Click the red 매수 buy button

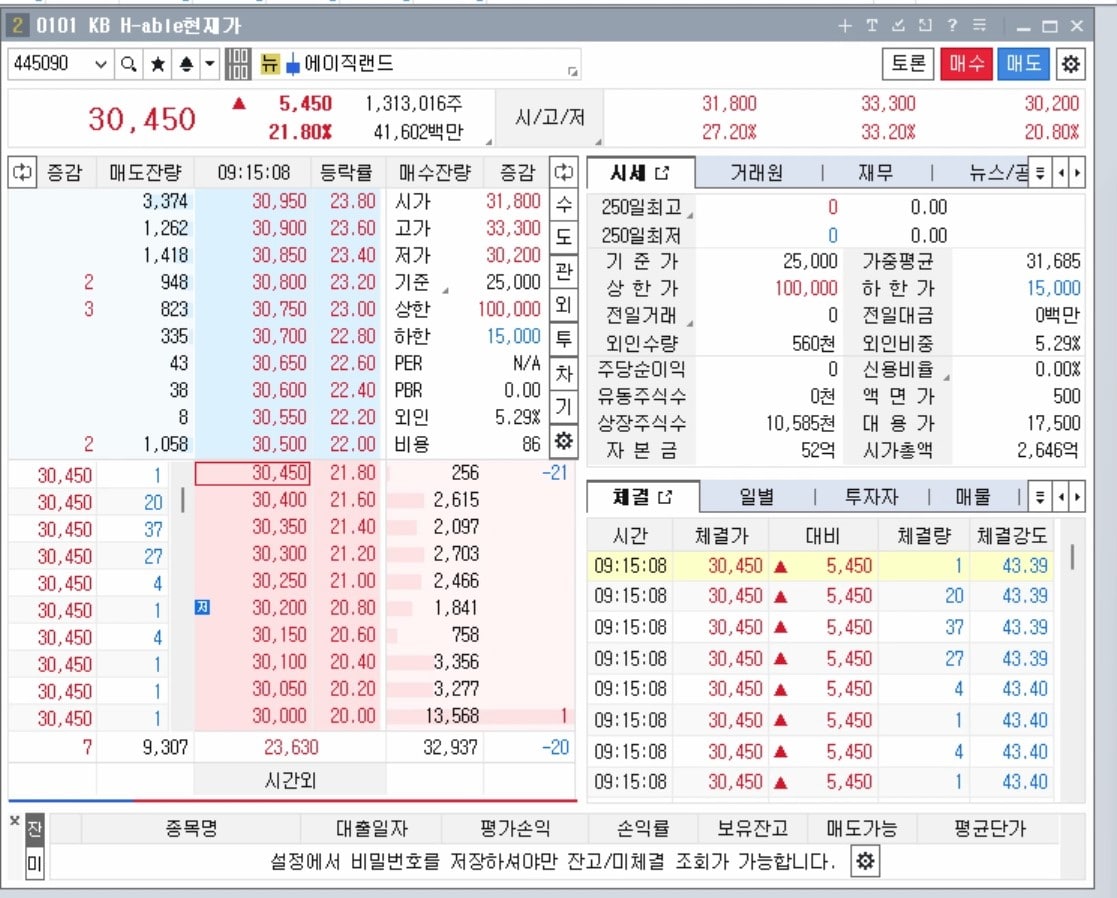pyautogui.click(x=966, y=64)
